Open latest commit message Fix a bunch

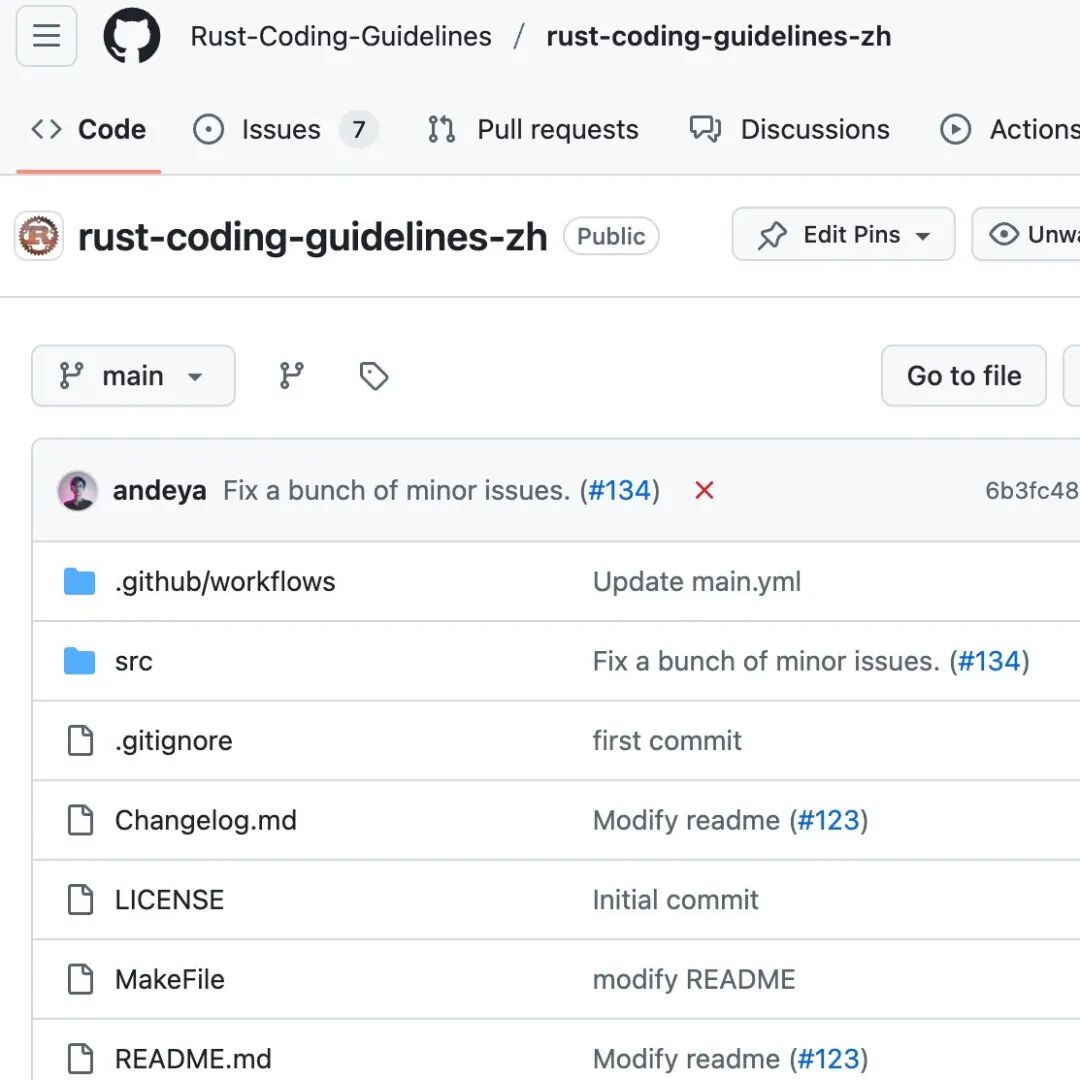point(397,490)
